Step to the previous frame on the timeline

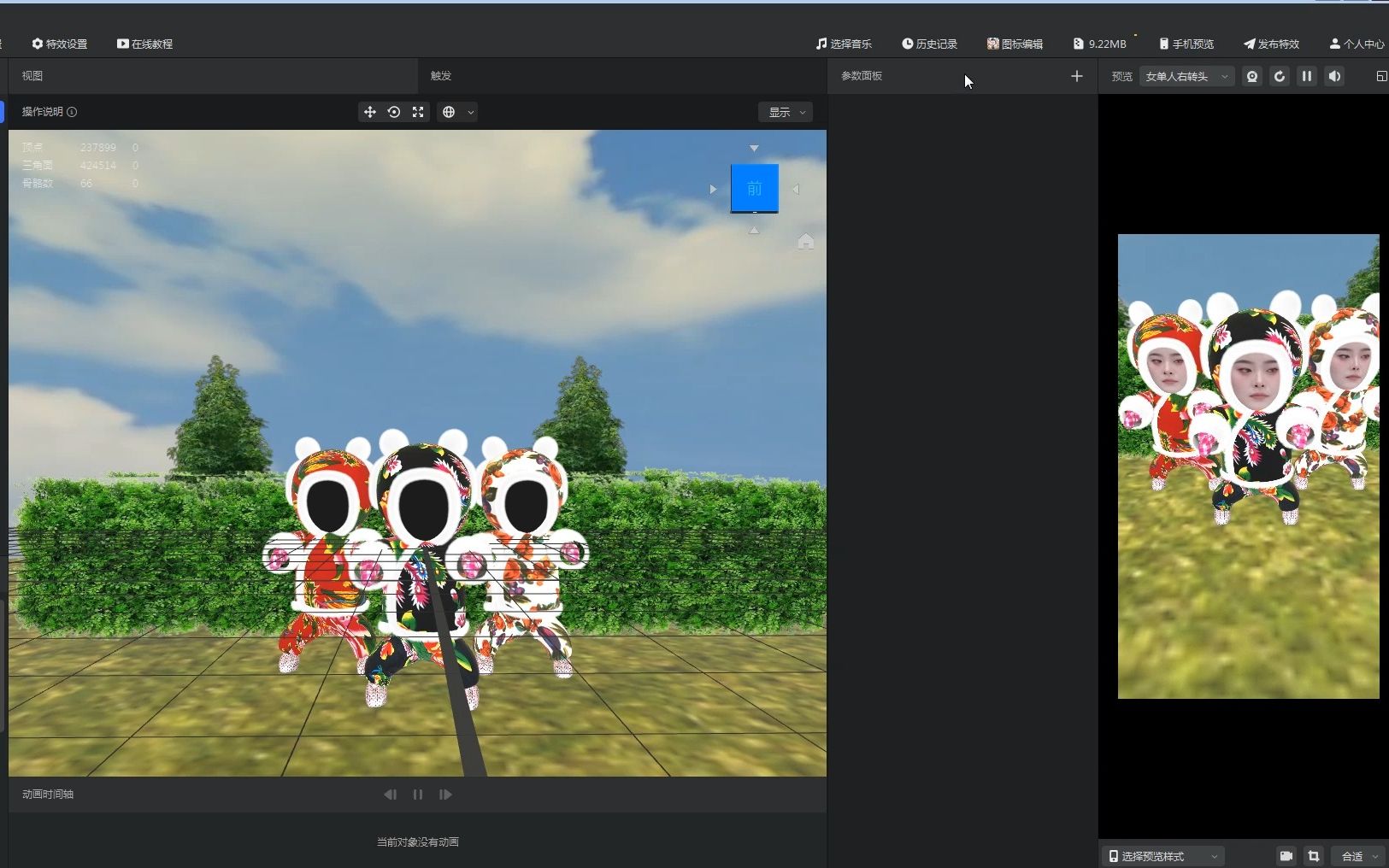[391, 795]
